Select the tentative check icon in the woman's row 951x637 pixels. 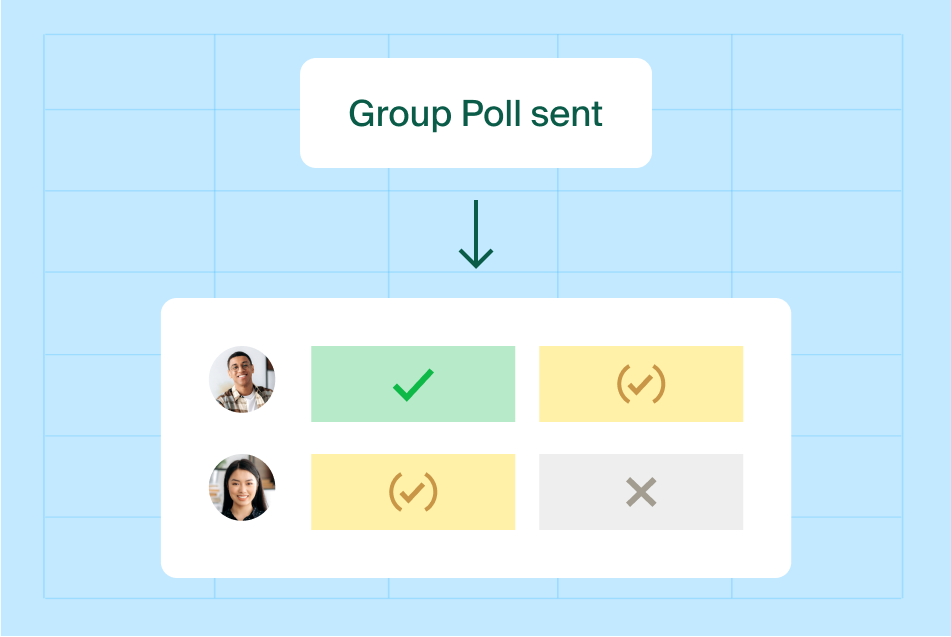pyautogui.click(x=413, y=492)
